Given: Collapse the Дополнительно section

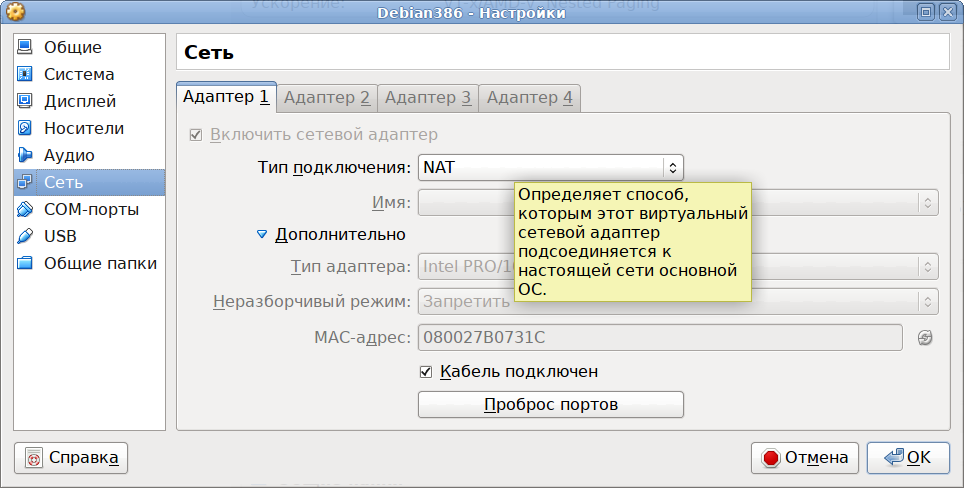Looking at the screenshot, I should [x=262, y=234].
